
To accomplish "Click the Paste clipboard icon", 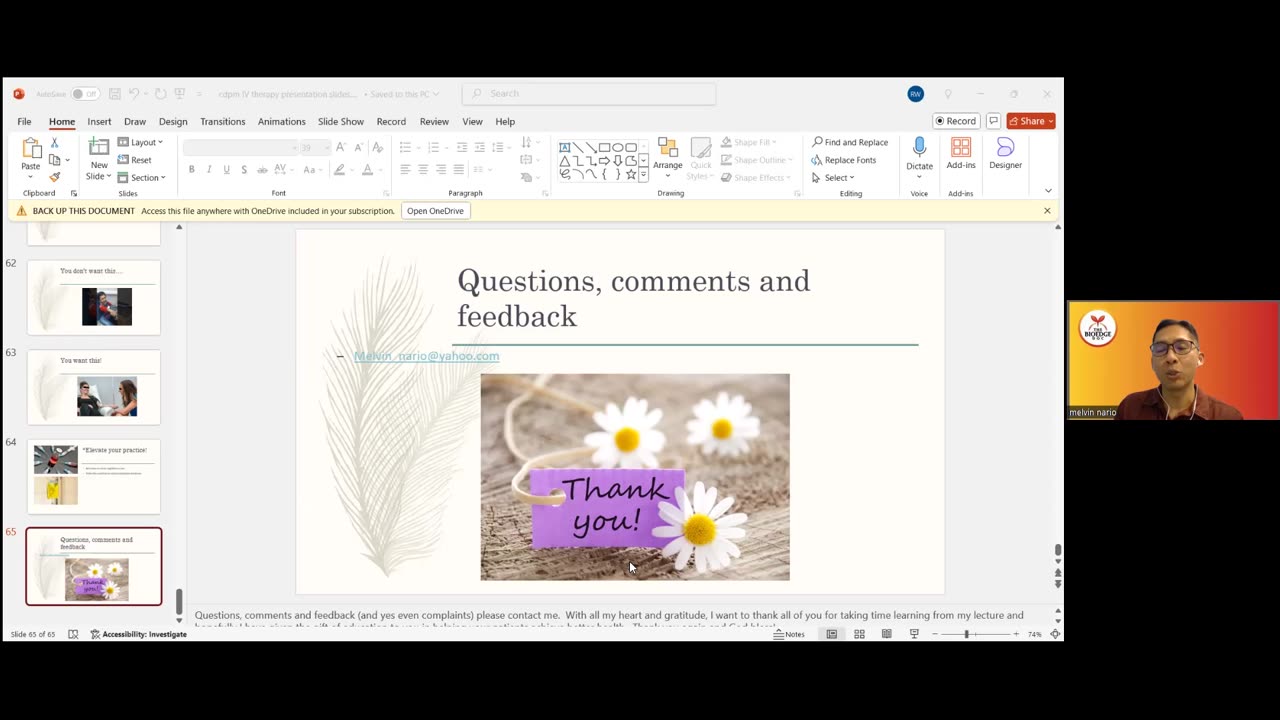I will [31, 148].
